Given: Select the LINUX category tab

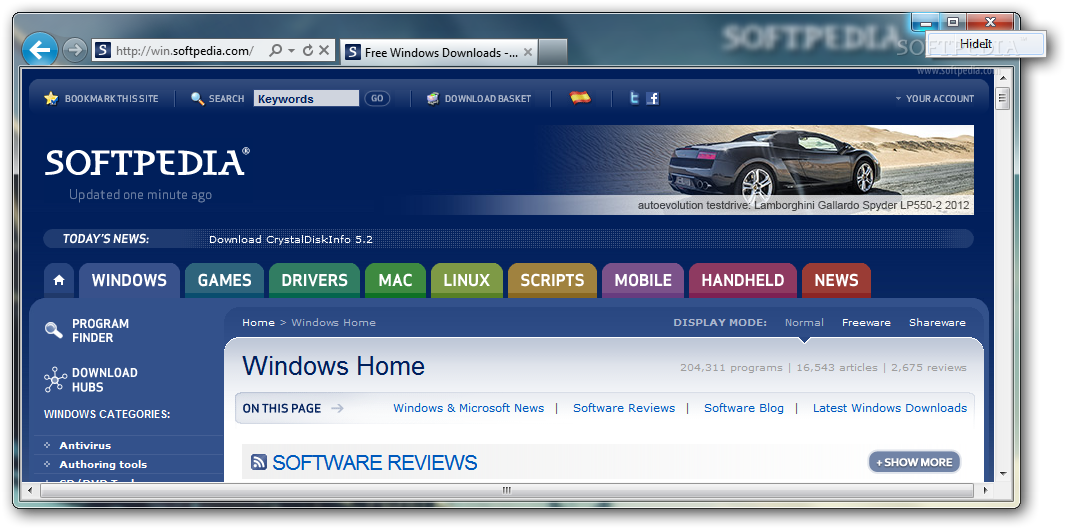Looking at the screenshot, I should click(467, 280).
